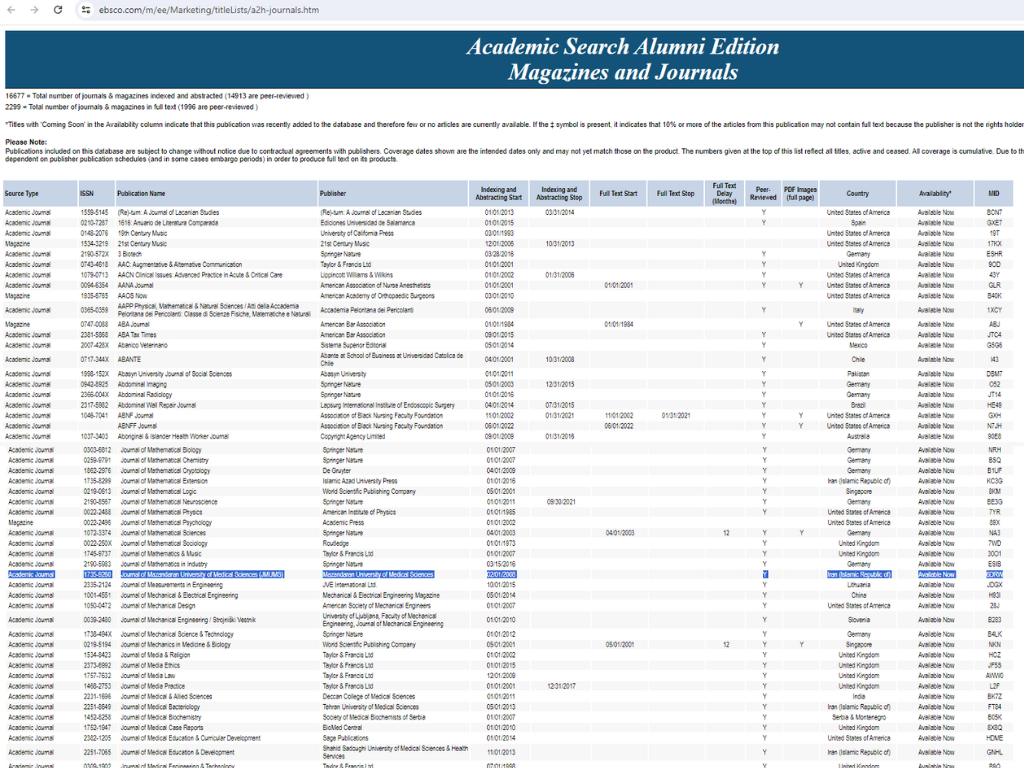Click publisher 'Islamic Azad University Press'
The height and width of the screenshot is (768, 1024).
(x=360, y=481)
